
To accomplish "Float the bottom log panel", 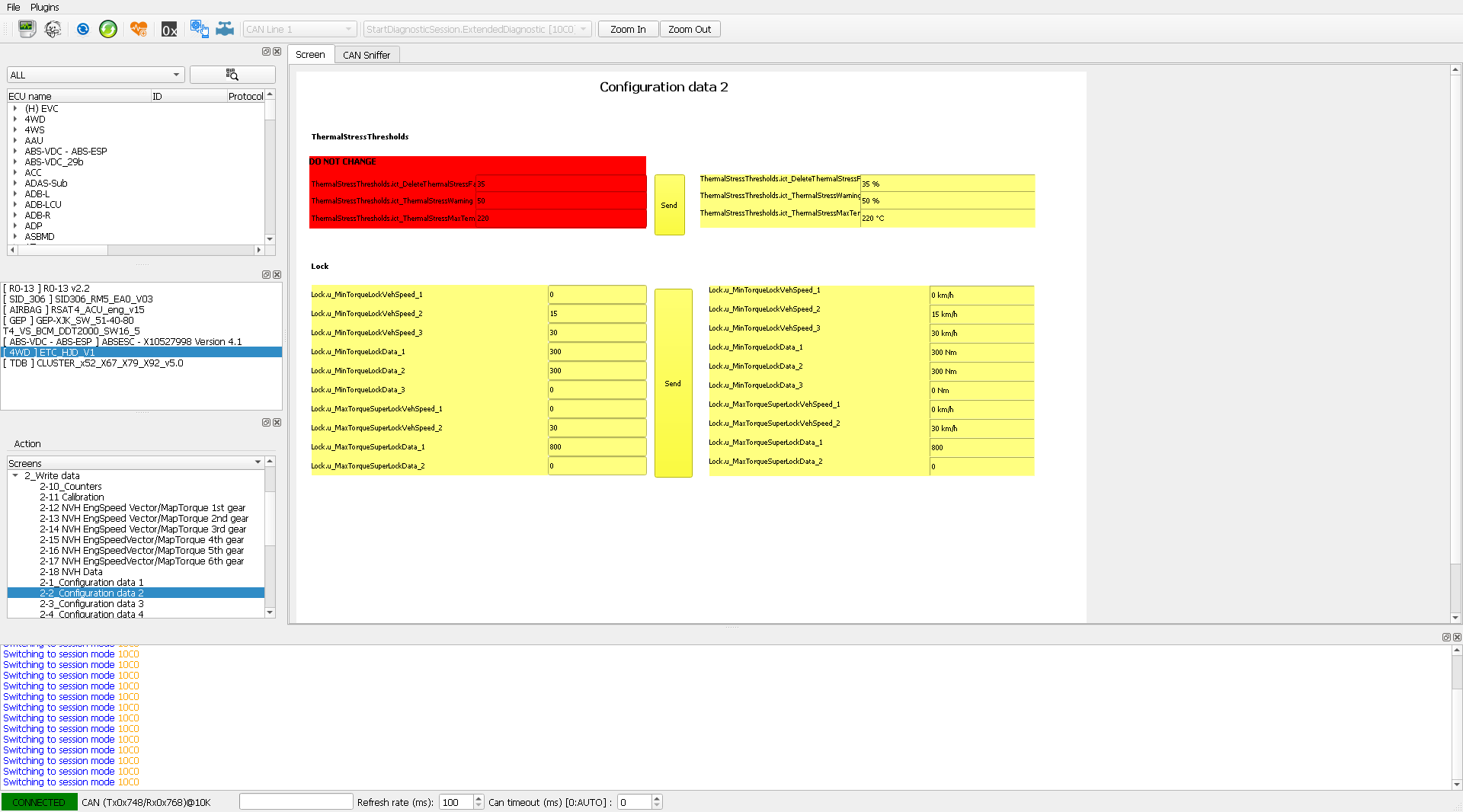I will 1446,638.
